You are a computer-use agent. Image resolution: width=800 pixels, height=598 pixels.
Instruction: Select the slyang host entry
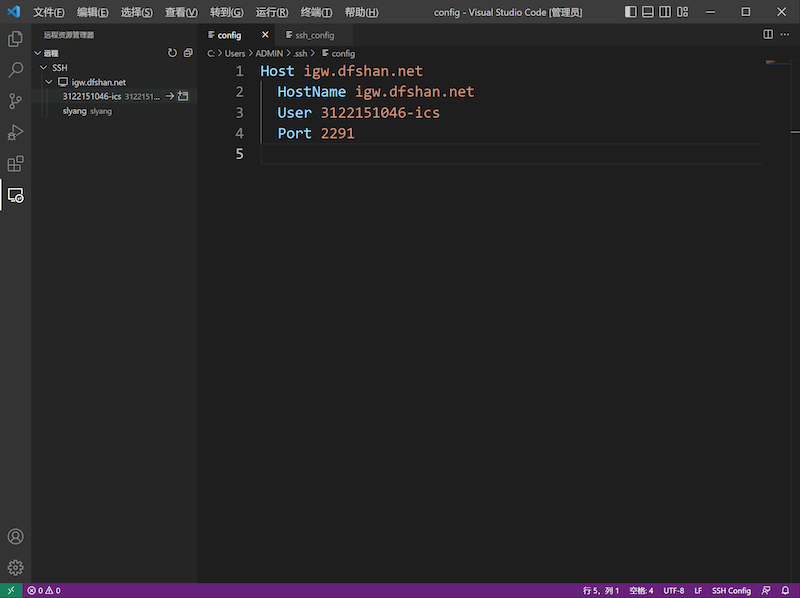(74, 111)
